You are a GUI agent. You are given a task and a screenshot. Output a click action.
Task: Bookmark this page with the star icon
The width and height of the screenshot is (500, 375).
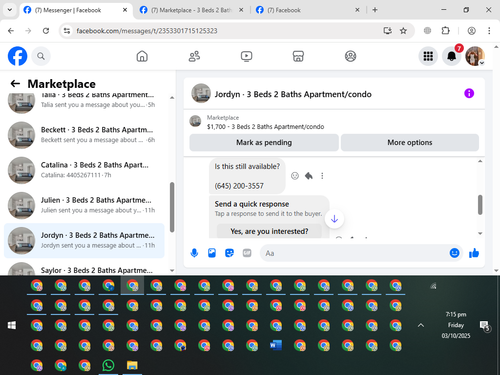click(x=403, y=31)
